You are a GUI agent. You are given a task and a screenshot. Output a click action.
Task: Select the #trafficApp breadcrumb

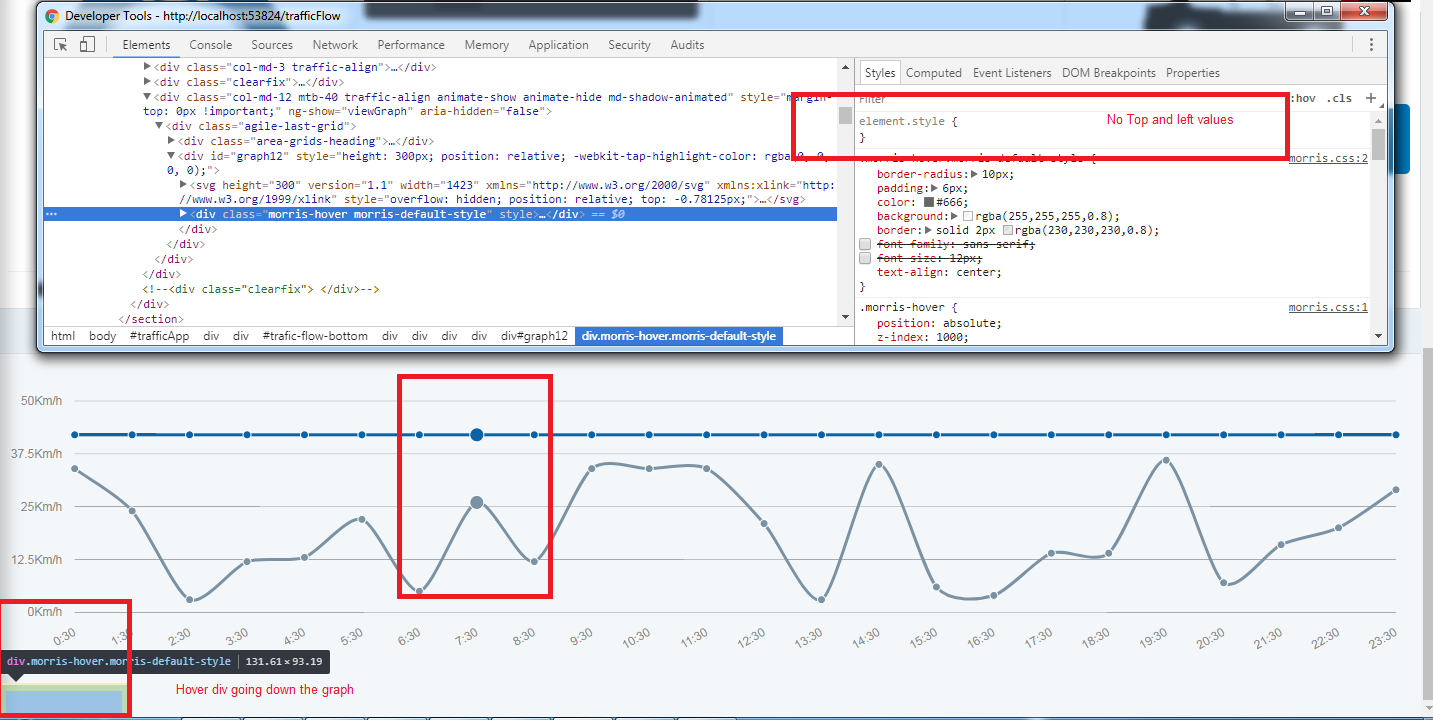(x=159, y=336)
